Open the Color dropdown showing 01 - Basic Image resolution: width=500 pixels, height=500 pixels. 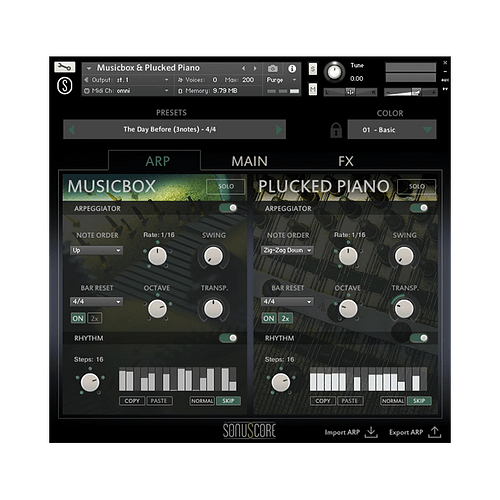coord(392,130)
